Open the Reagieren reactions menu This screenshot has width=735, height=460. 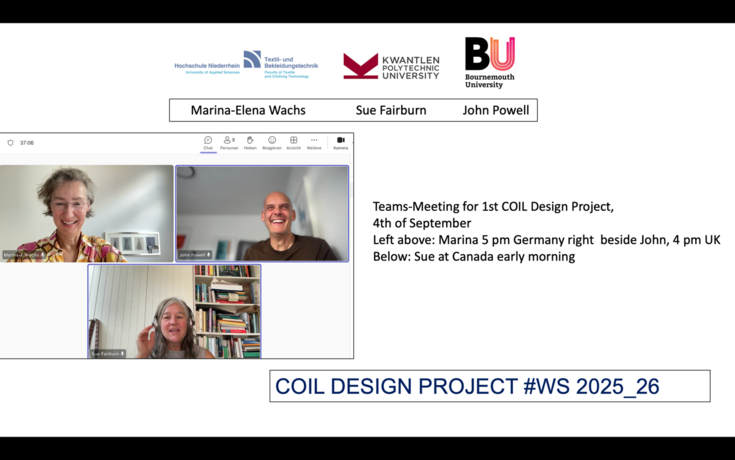click(272, 142)
